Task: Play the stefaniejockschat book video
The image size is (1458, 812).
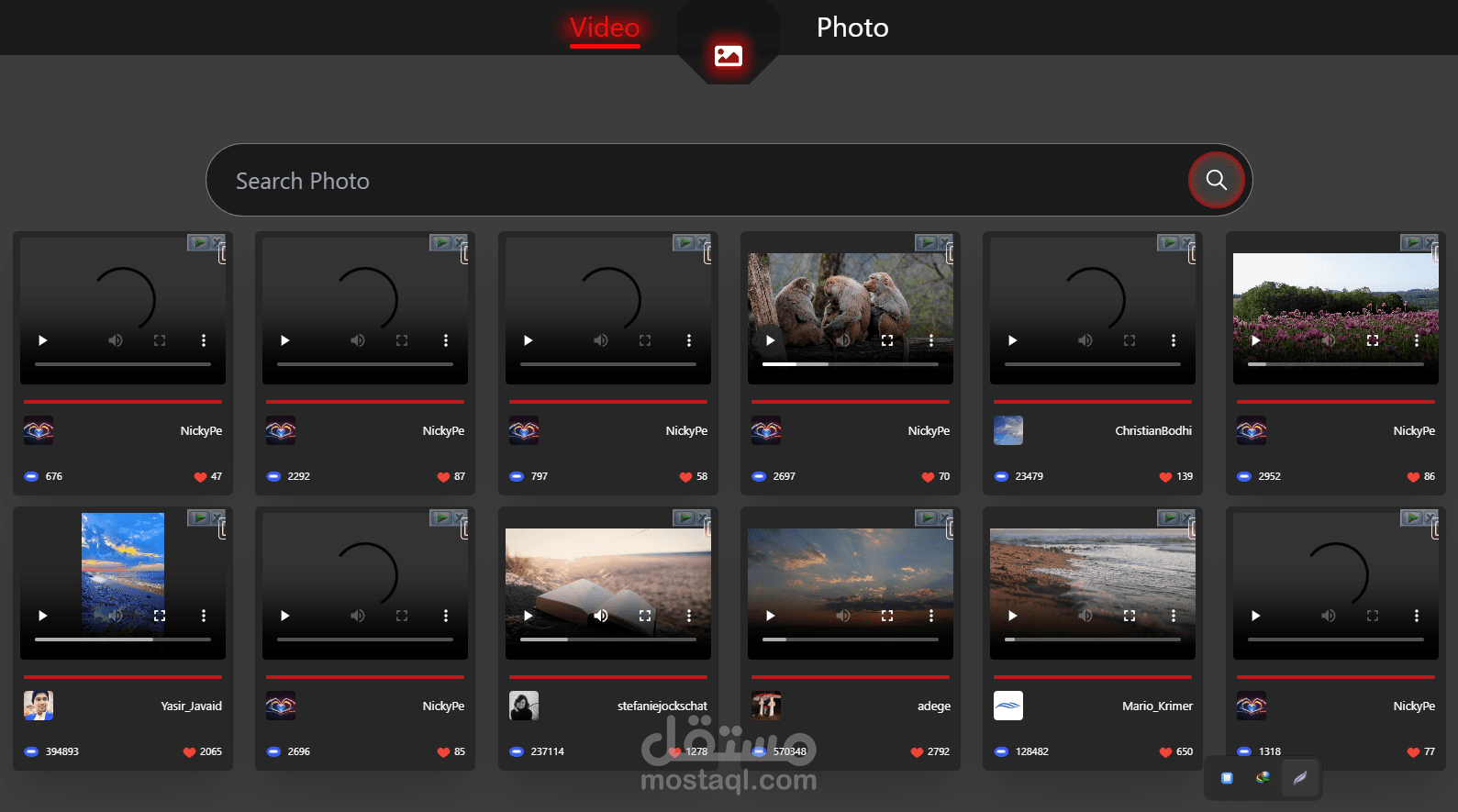Action: coord(528,616)
